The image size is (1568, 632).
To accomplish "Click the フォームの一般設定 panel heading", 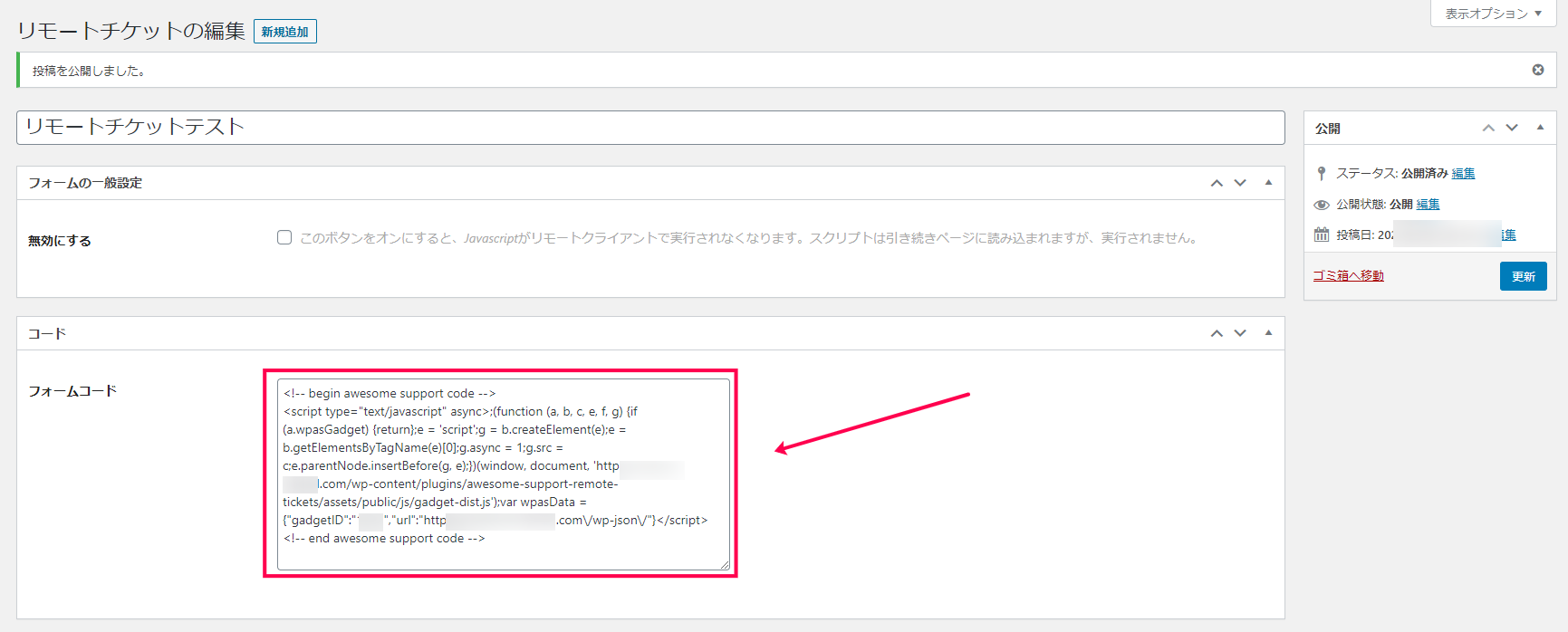I will [85, 183].
